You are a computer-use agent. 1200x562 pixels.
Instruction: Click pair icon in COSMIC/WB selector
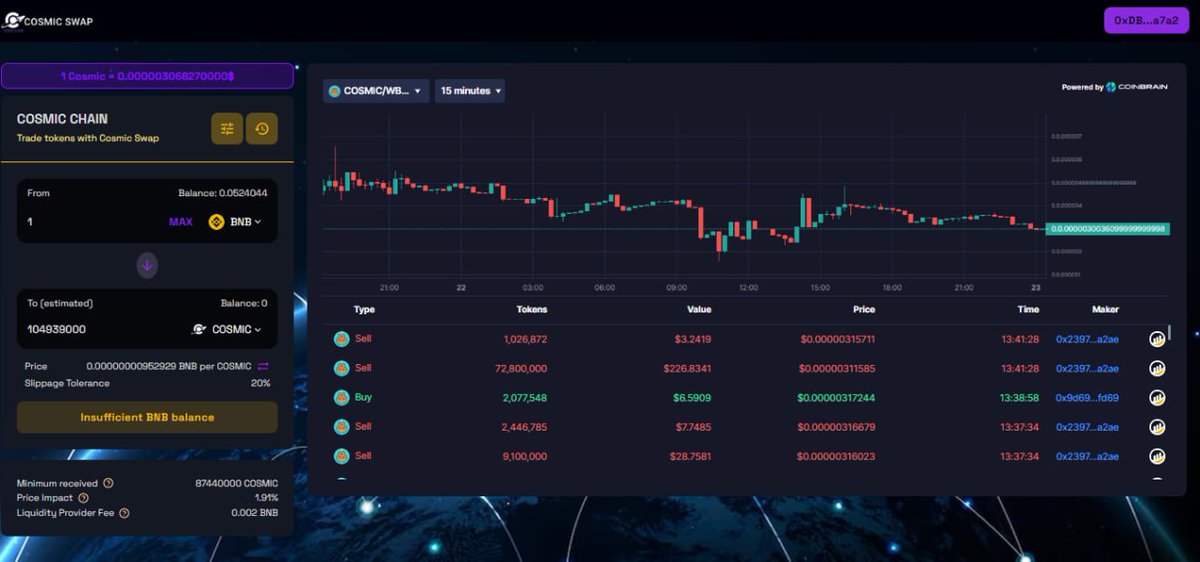click(x=335, y=91)
